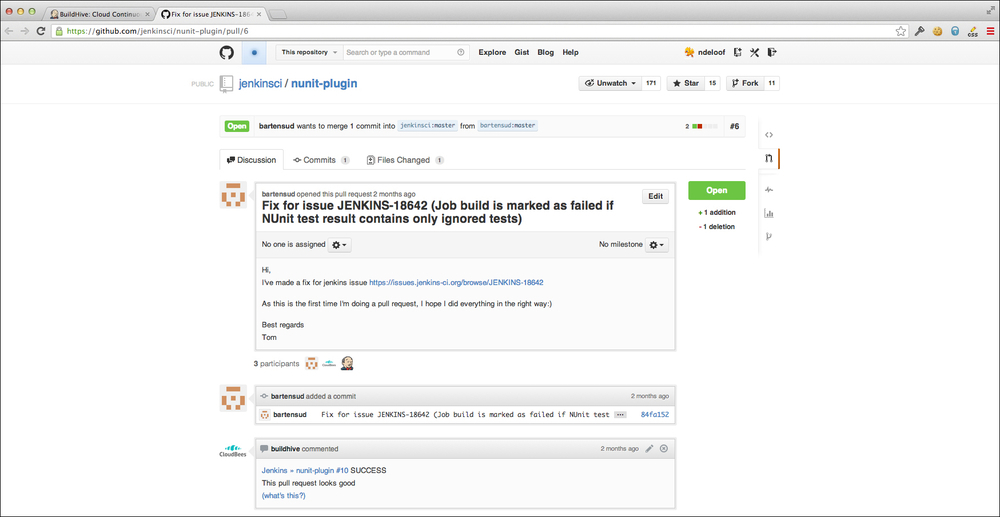
Task: Open the Graphs icon in the sidebar
Action: pos(768,213)
